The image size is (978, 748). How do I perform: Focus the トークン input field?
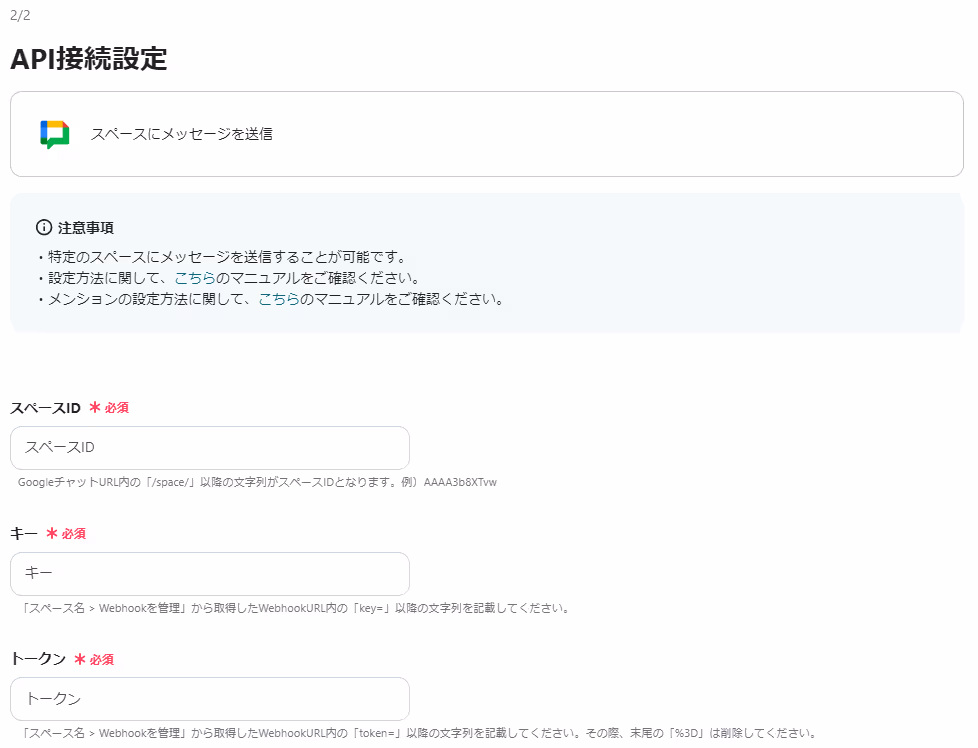(210, 699)
